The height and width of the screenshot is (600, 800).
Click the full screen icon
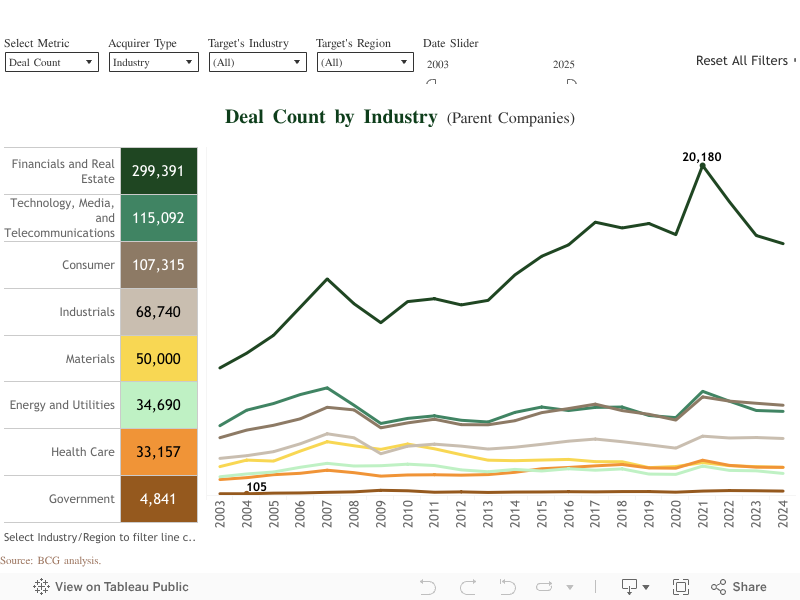coord(681,587)
